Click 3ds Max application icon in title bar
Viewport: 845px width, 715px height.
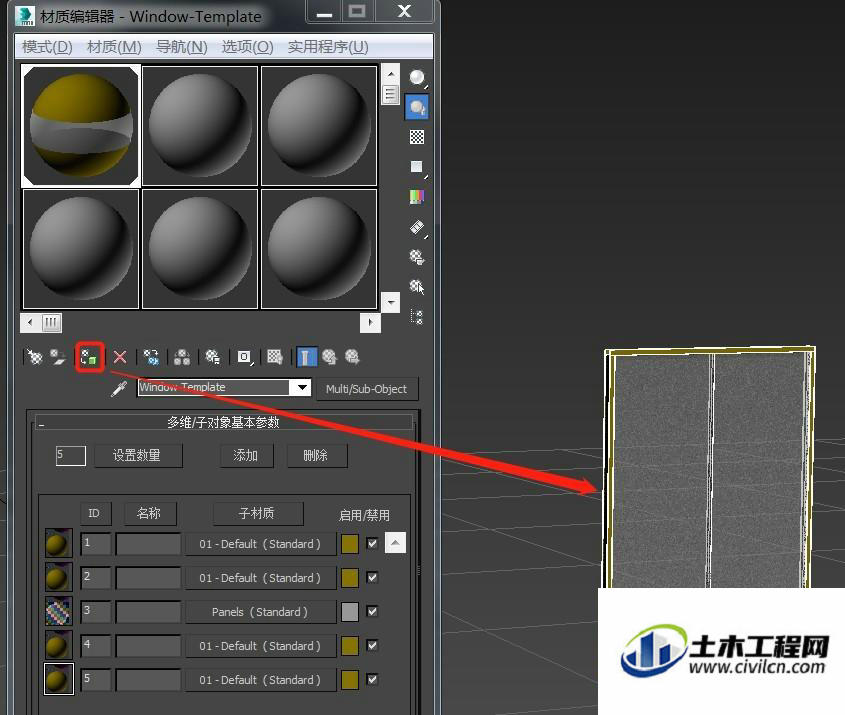[x=25, y=15]
